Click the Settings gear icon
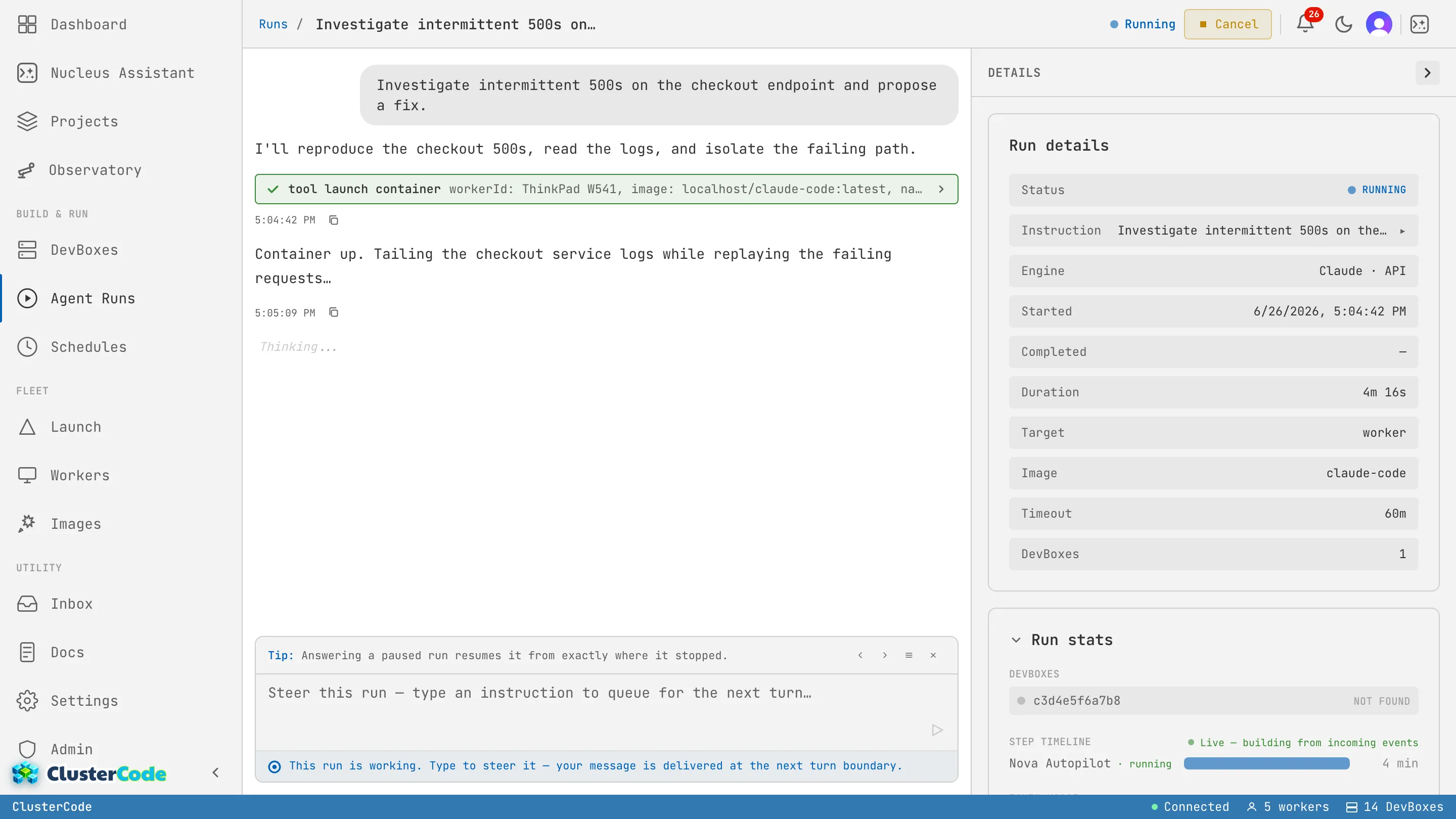1456x819 pixels. pos(27,701)
